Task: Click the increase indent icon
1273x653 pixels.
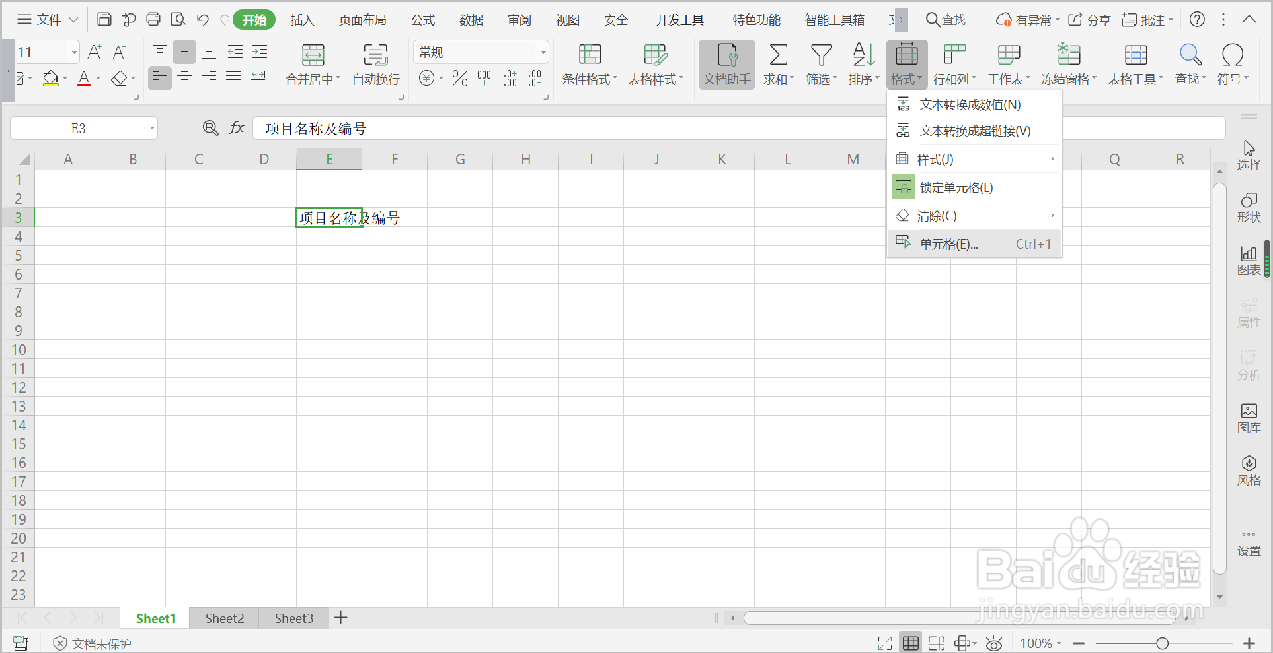Action: pos(258,52)
